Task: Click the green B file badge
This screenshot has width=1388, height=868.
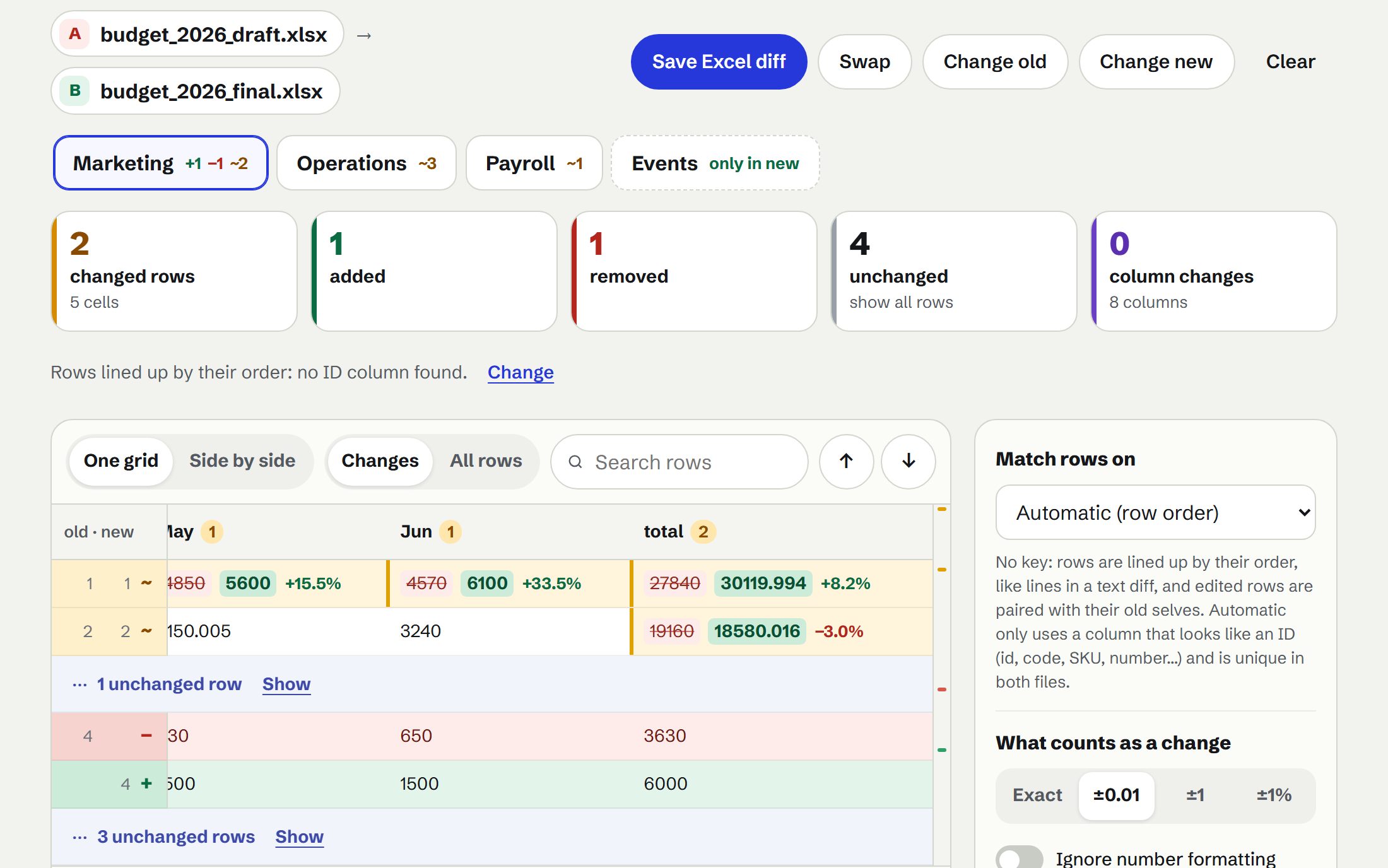Action: [74, 91]
